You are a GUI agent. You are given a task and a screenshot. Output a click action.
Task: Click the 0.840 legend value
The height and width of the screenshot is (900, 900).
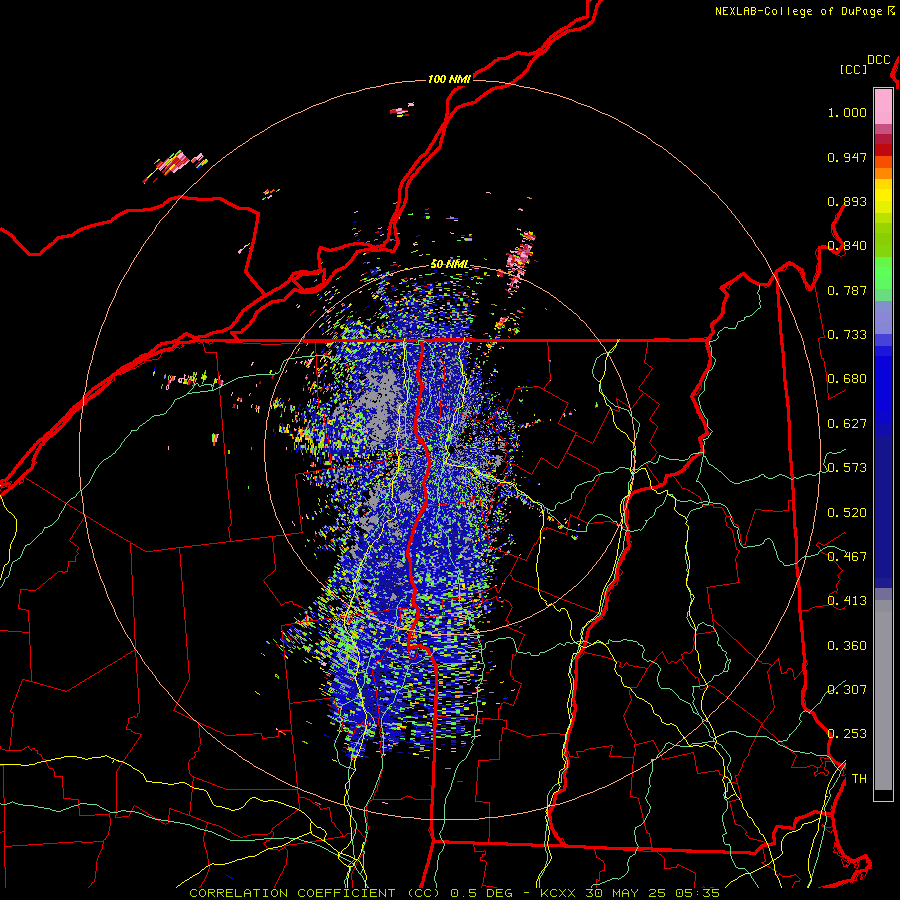847,246
